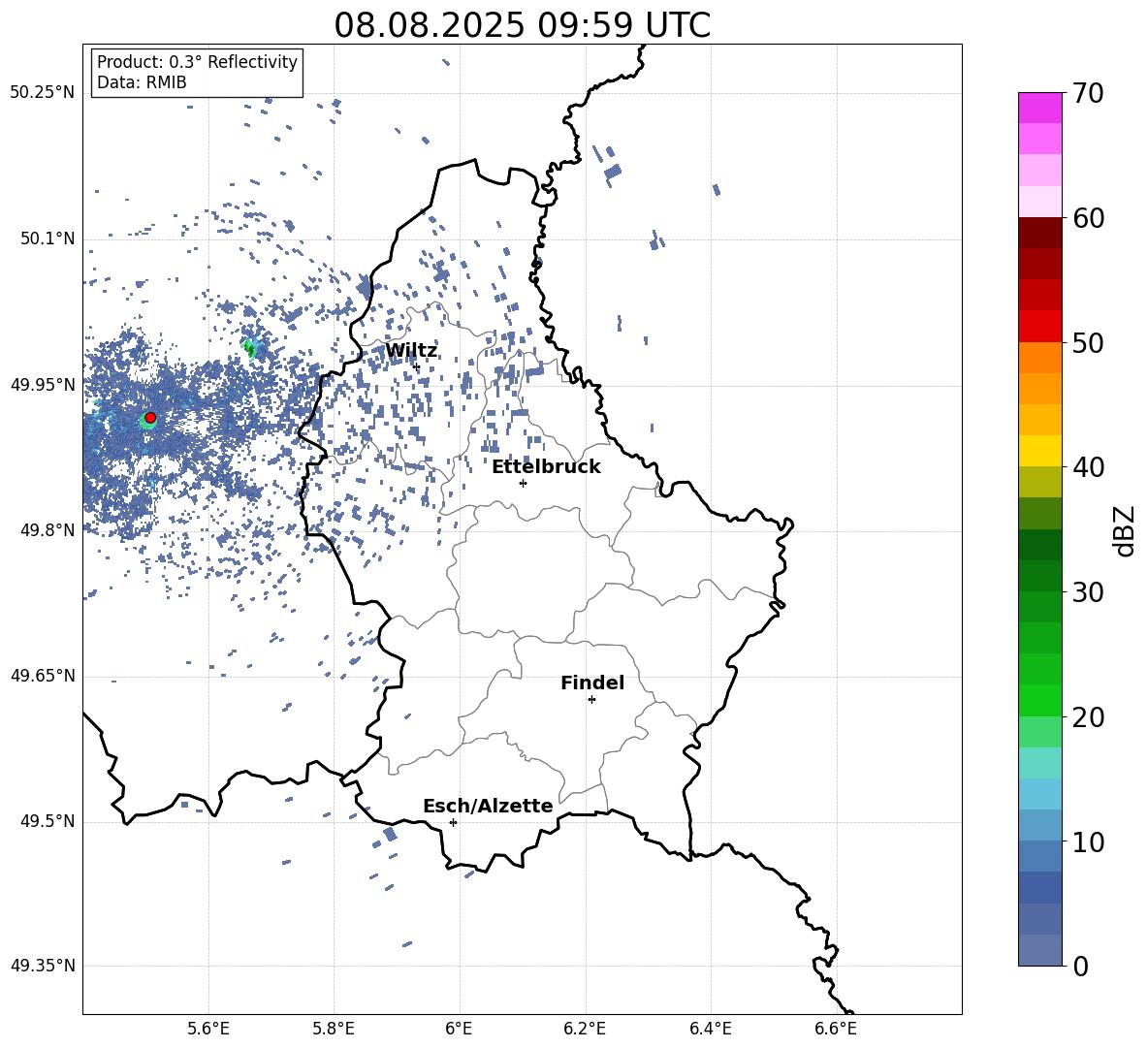
Task: Click the bright green colorbar swatch above 20
Action: (x=1040, y=700)
